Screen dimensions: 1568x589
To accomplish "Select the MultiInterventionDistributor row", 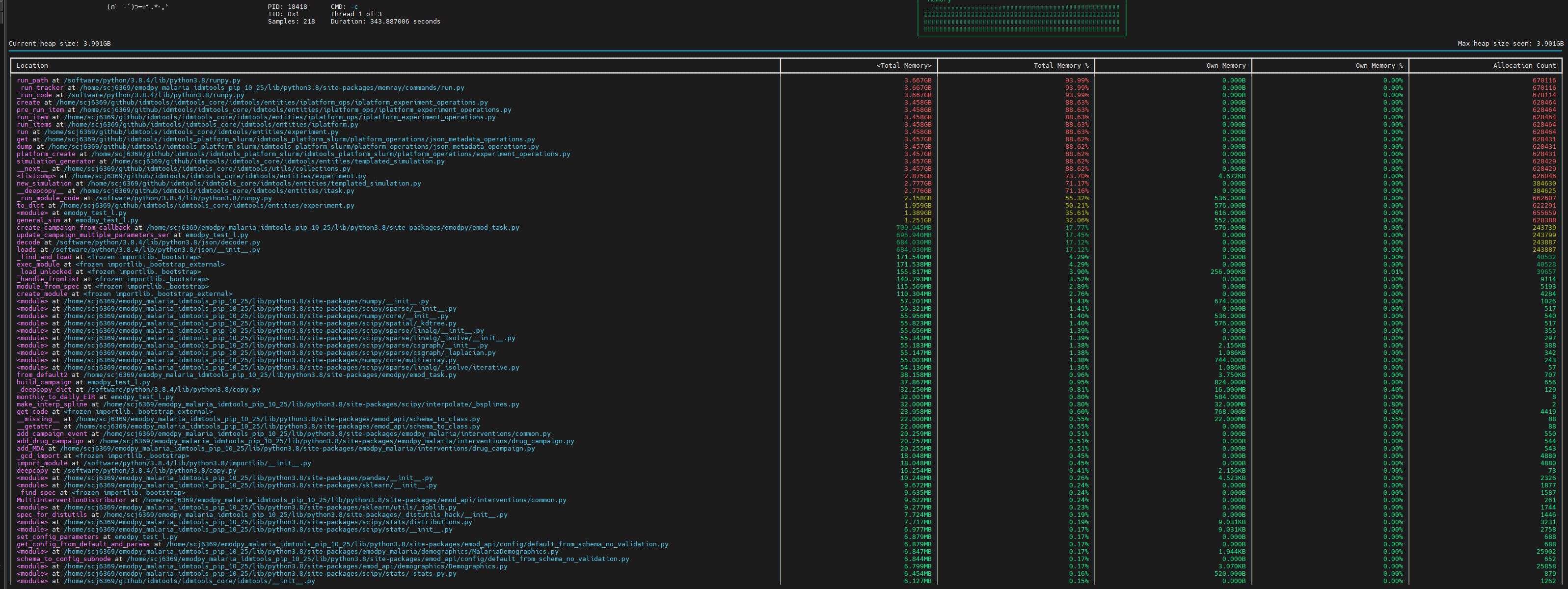I will pyautogui.click(x=291, y=500).
